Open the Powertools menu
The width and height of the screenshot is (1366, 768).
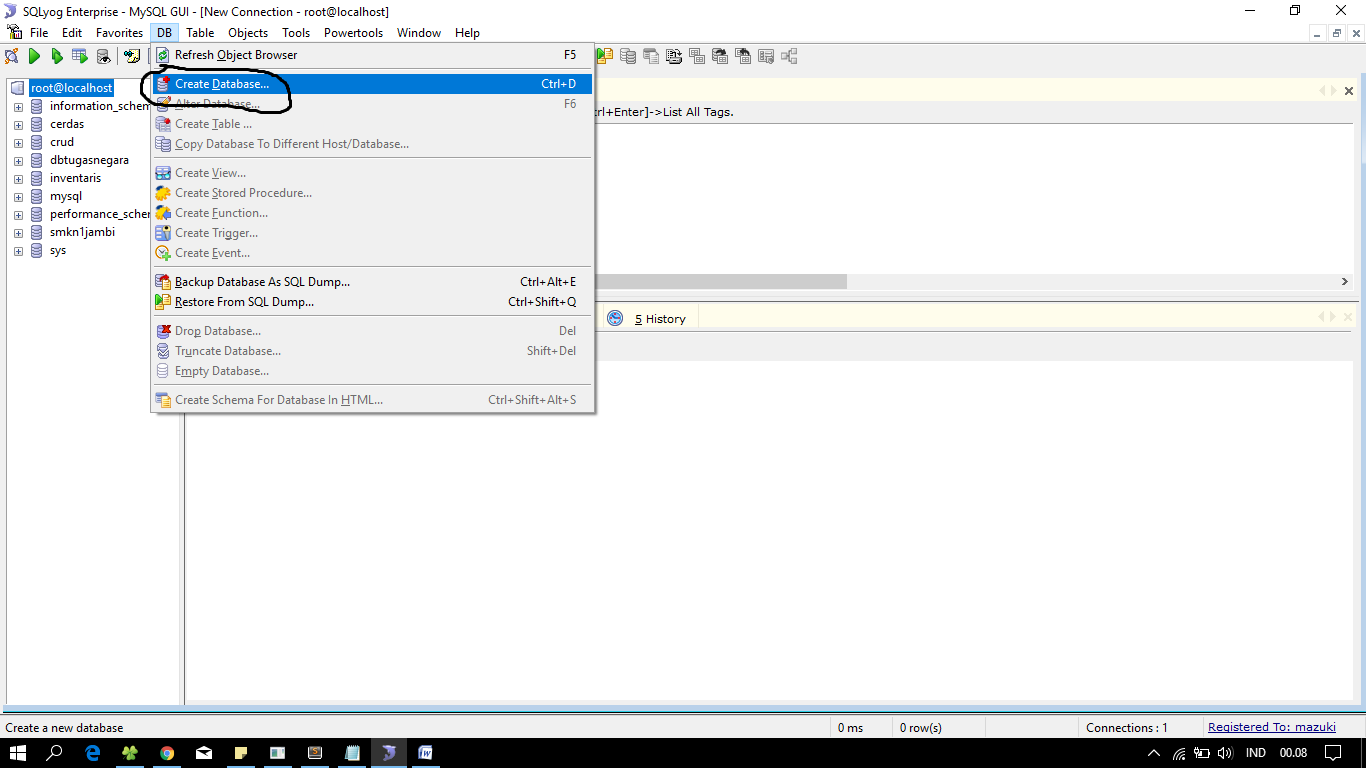pos(353,33)
